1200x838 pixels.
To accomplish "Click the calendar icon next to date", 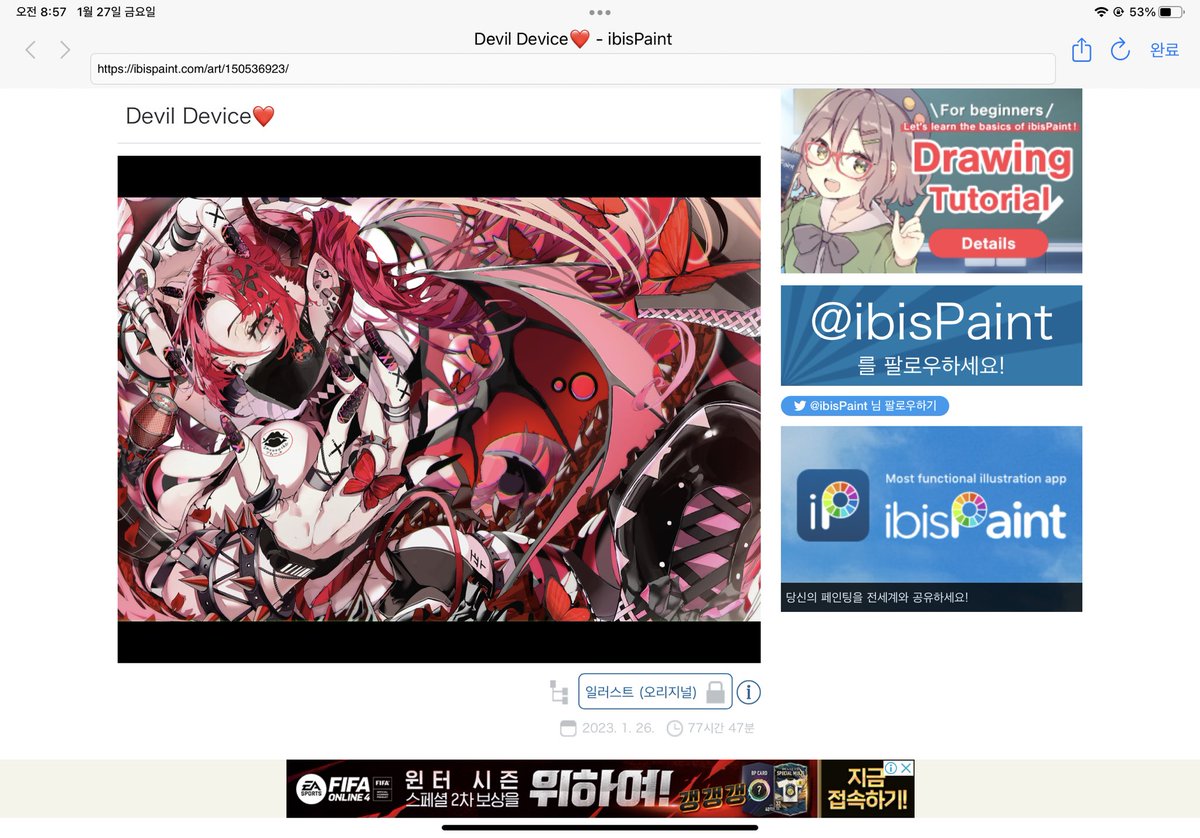I will (x=568, y=728).
